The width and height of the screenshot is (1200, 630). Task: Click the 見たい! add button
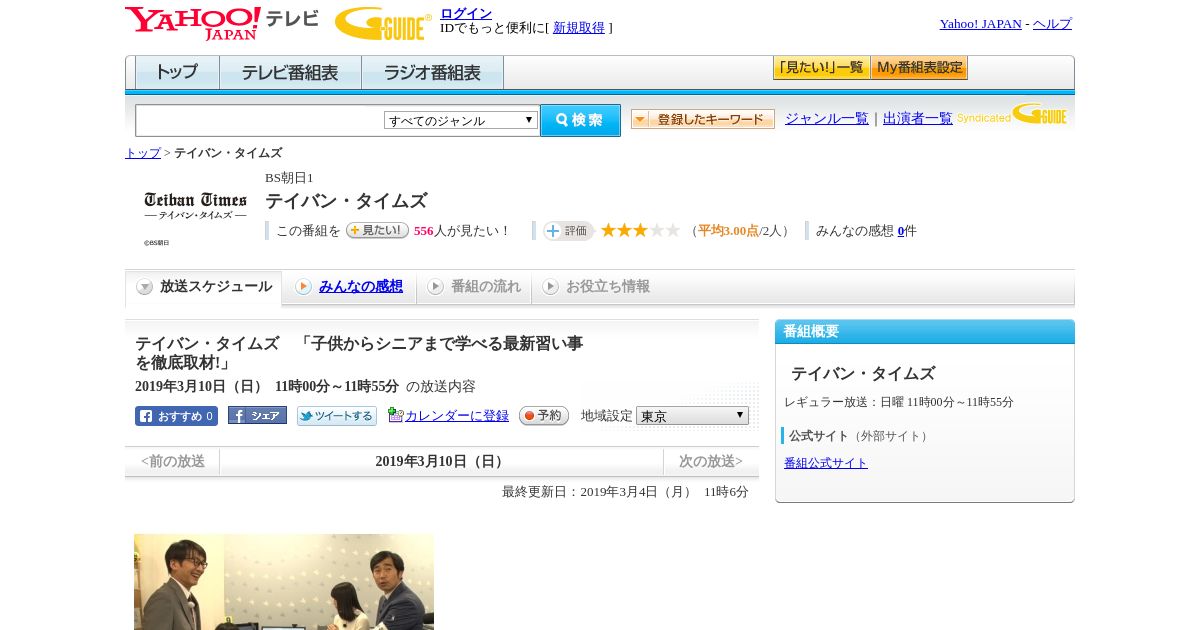377,230
